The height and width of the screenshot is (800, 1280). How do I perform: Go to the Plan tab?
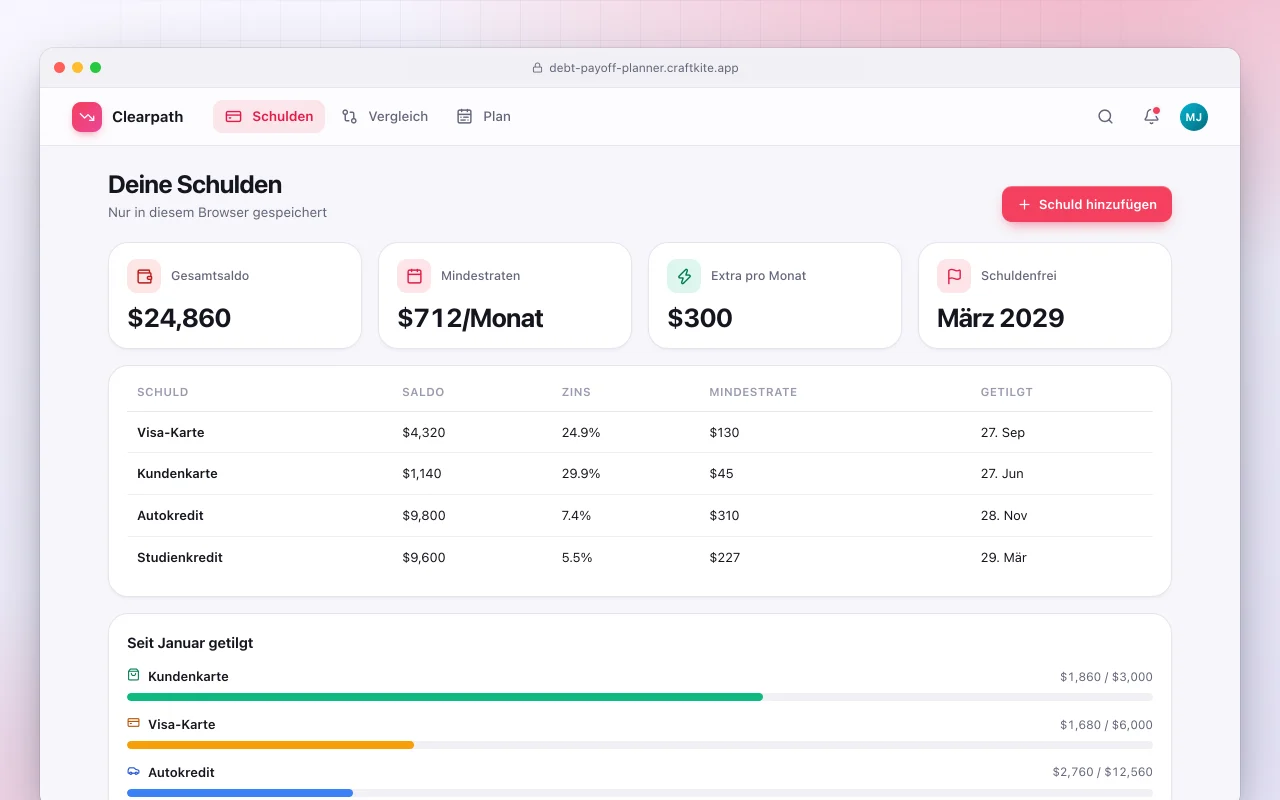point(484,117)
